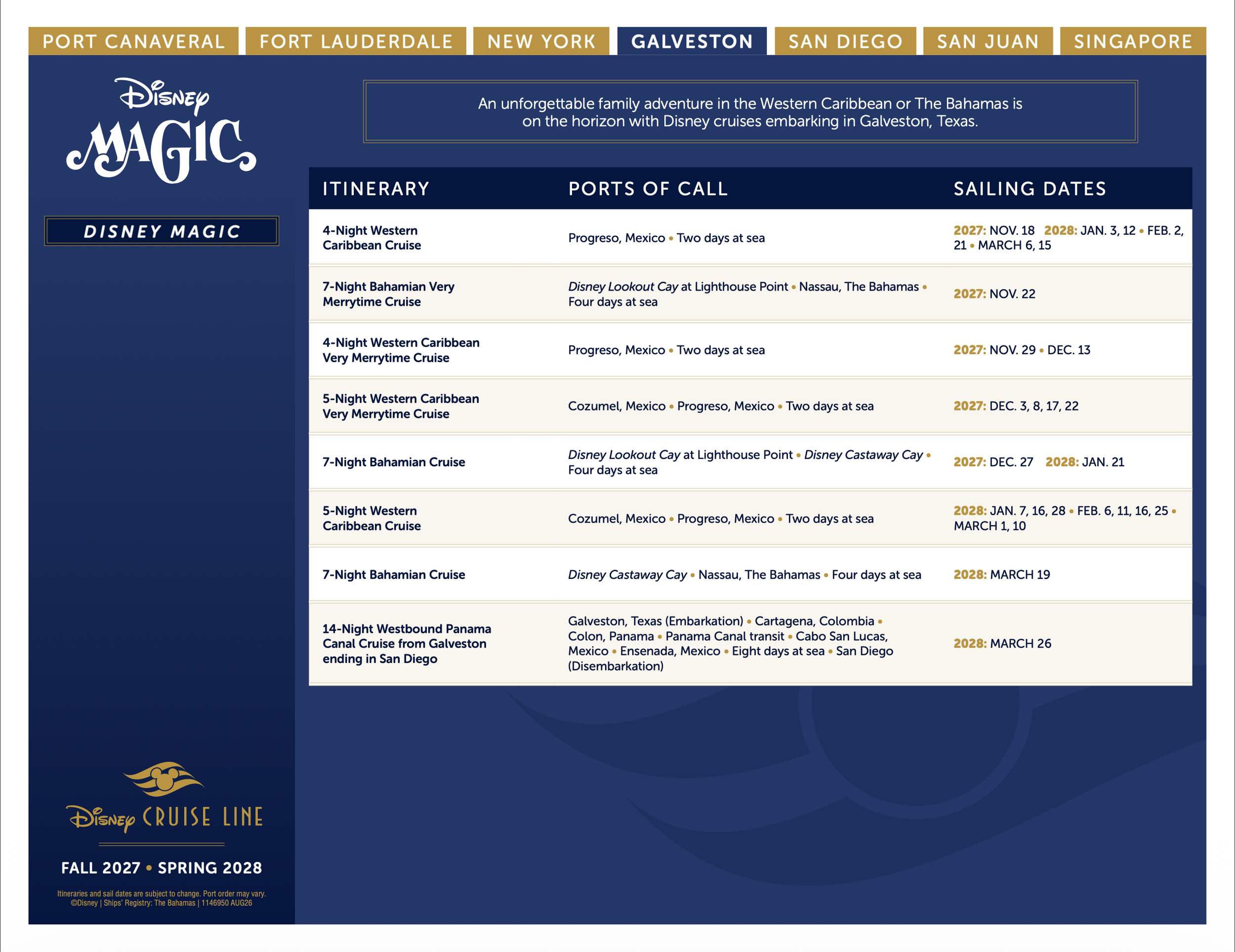Select 4-Night Western Caribbean Very Merrytime Cruise

401,350
